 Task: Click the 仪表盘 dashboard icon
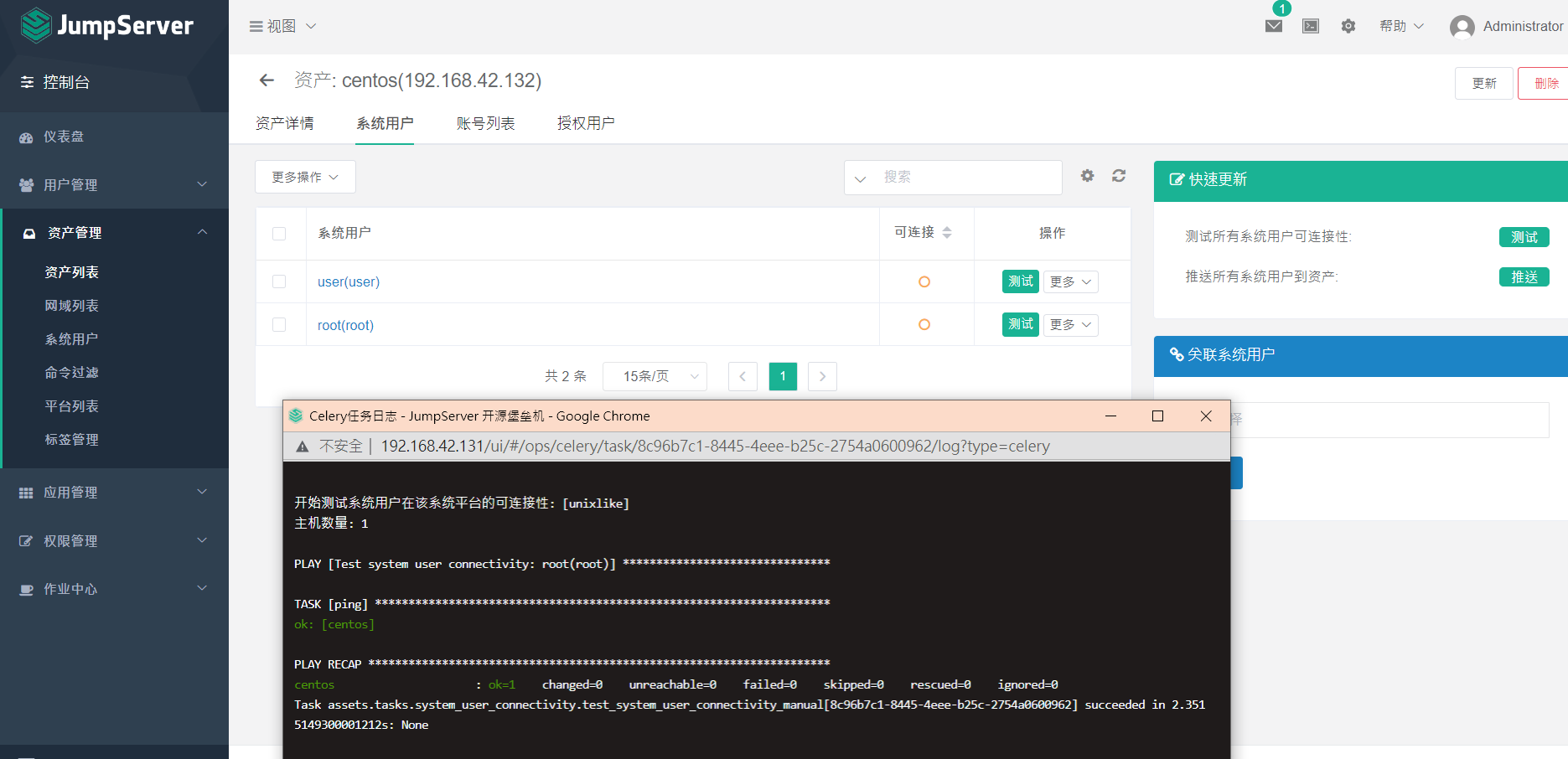(26, 137)
